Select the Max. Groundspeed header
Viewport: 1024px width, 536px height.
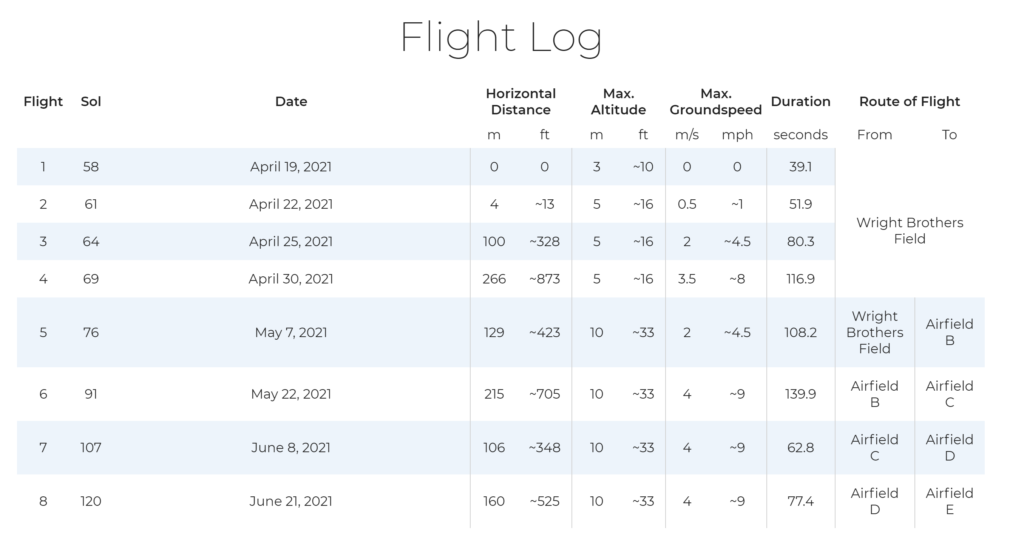pyautogui.click(x=715, y=102)
